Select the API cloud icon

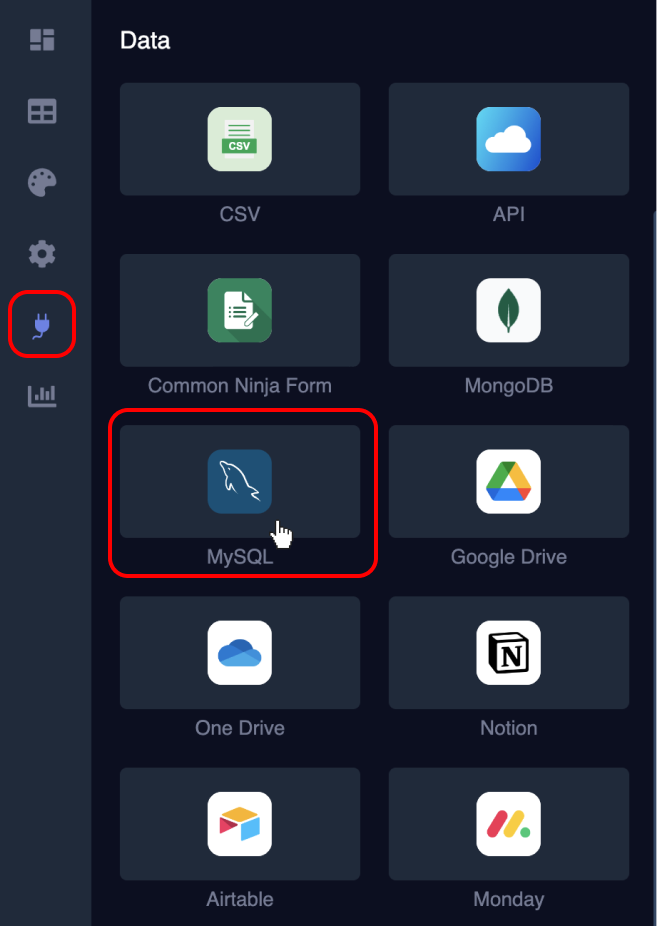[x=508, y=139]
